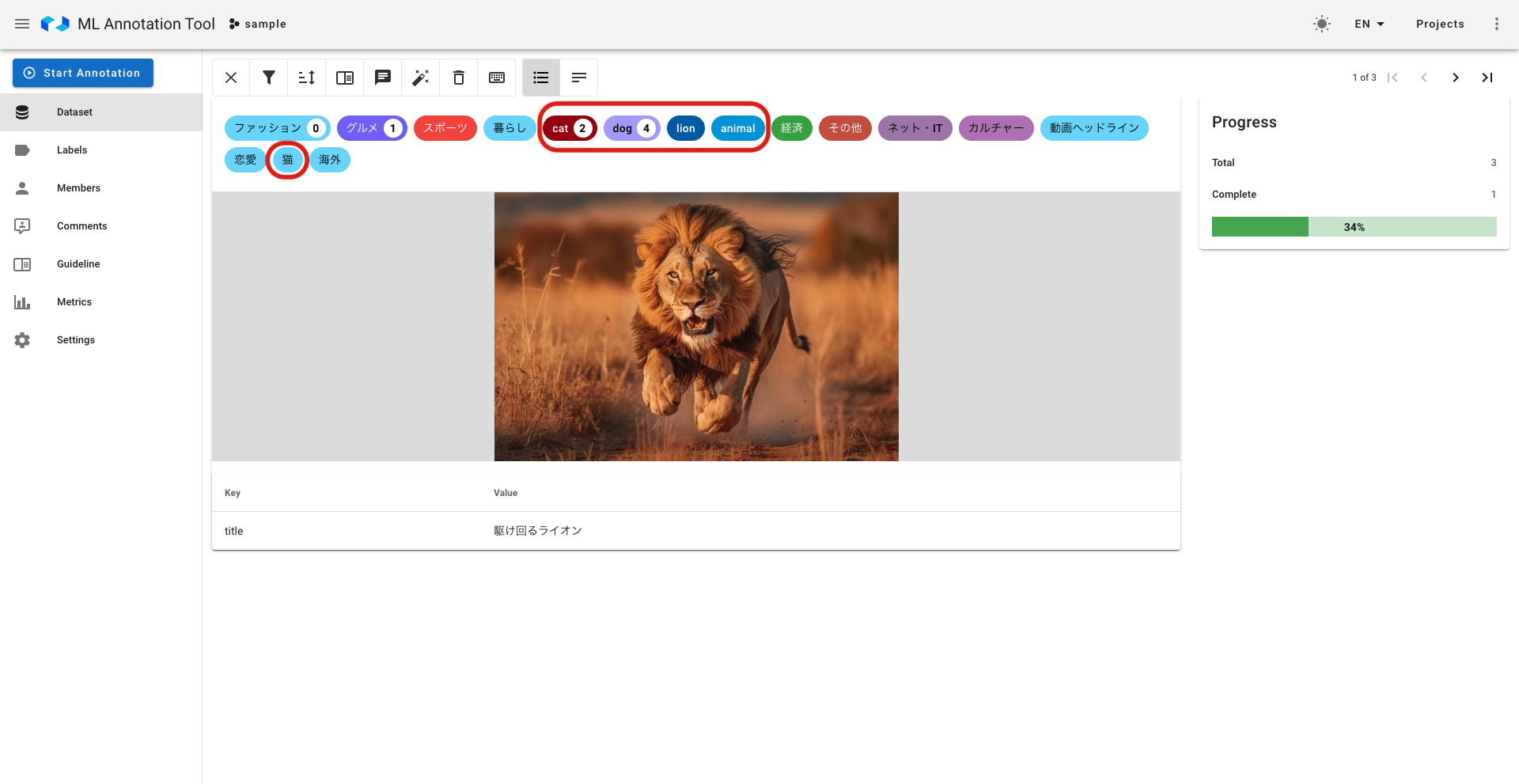Go to the first page icon
Viewport: 1519px width, 784px height.
coord(1392,78)
